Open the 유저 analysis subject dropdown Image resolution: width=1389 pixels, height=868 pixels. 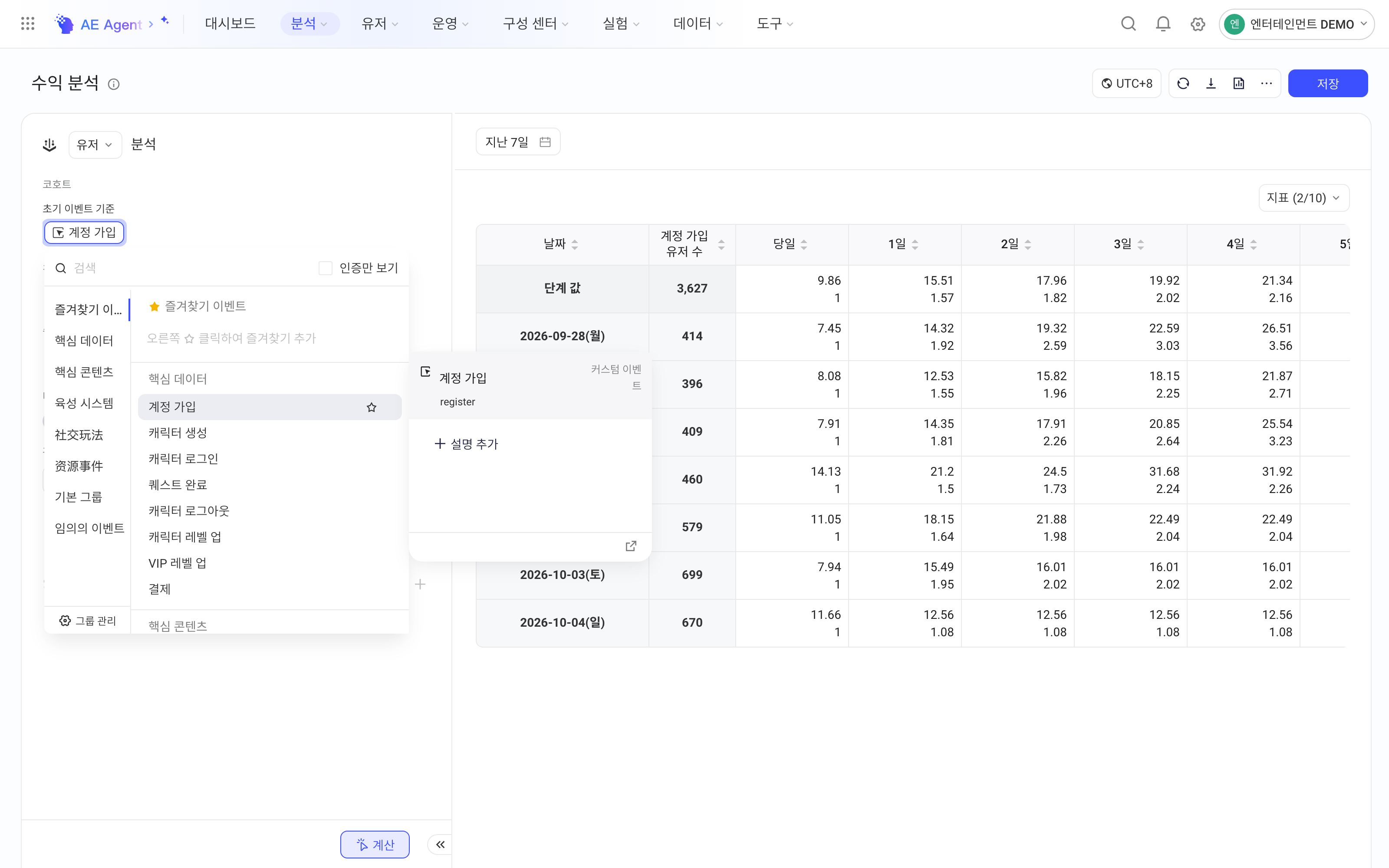(x=95, y=145)
